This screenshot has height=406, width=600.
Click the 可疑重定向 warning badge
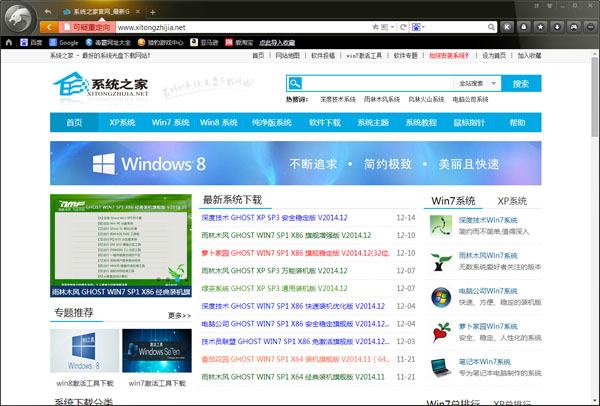click(x=87, y=27)
